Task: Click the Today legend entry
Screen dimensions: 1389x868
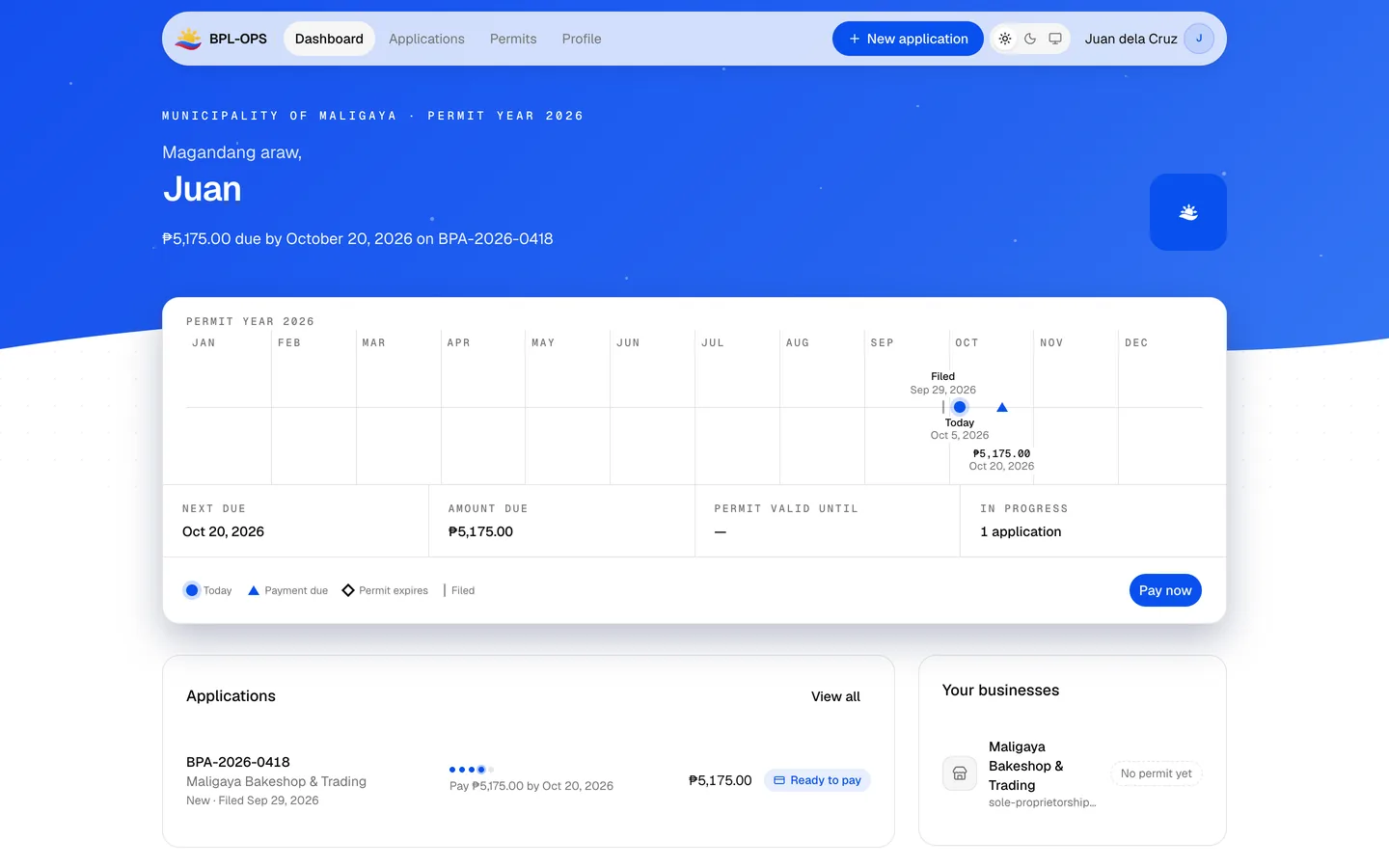Action: [208, 590]
